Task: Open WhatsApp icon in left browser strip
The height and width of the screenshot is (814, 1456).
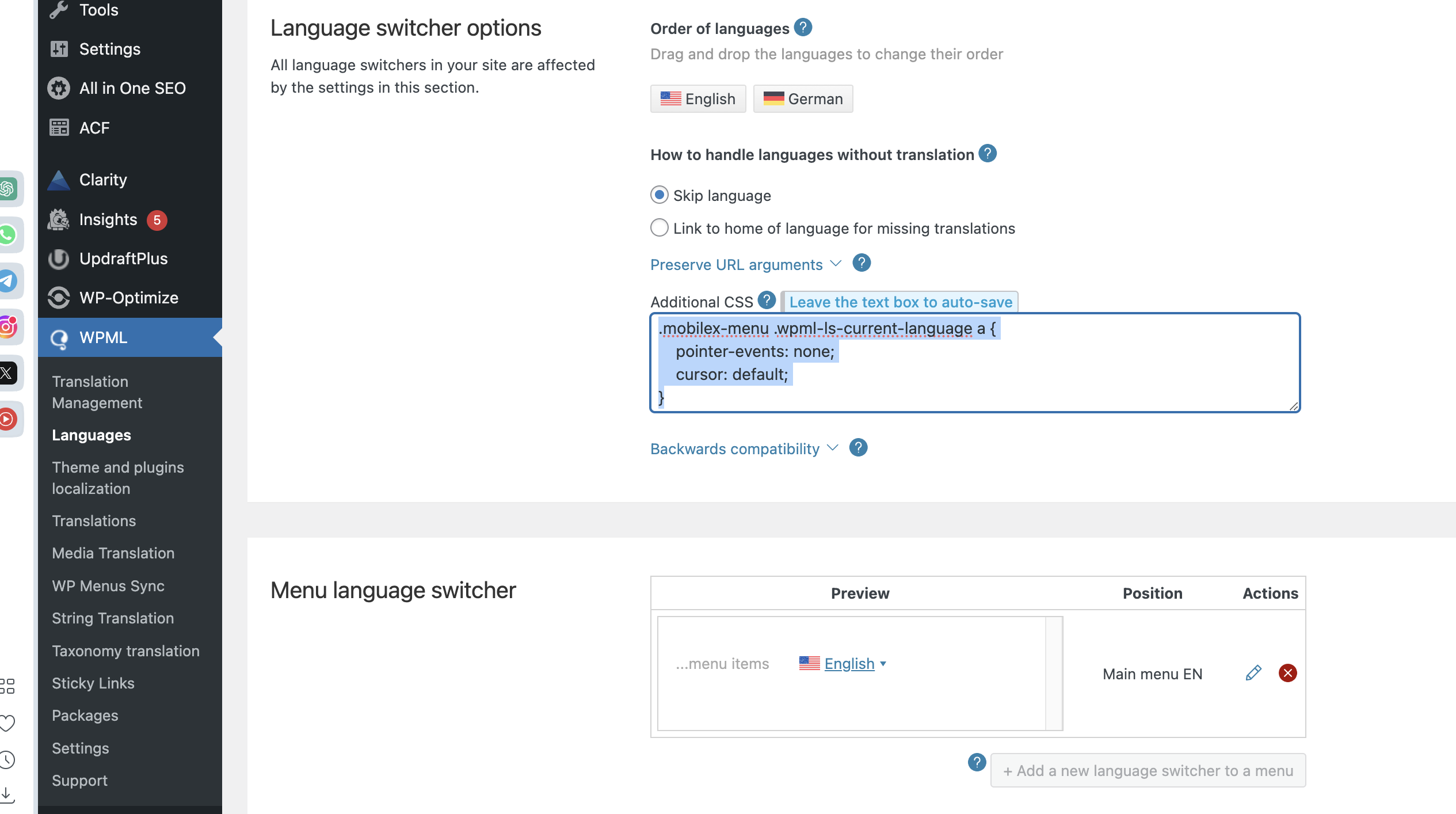Action: pos(8,235)
